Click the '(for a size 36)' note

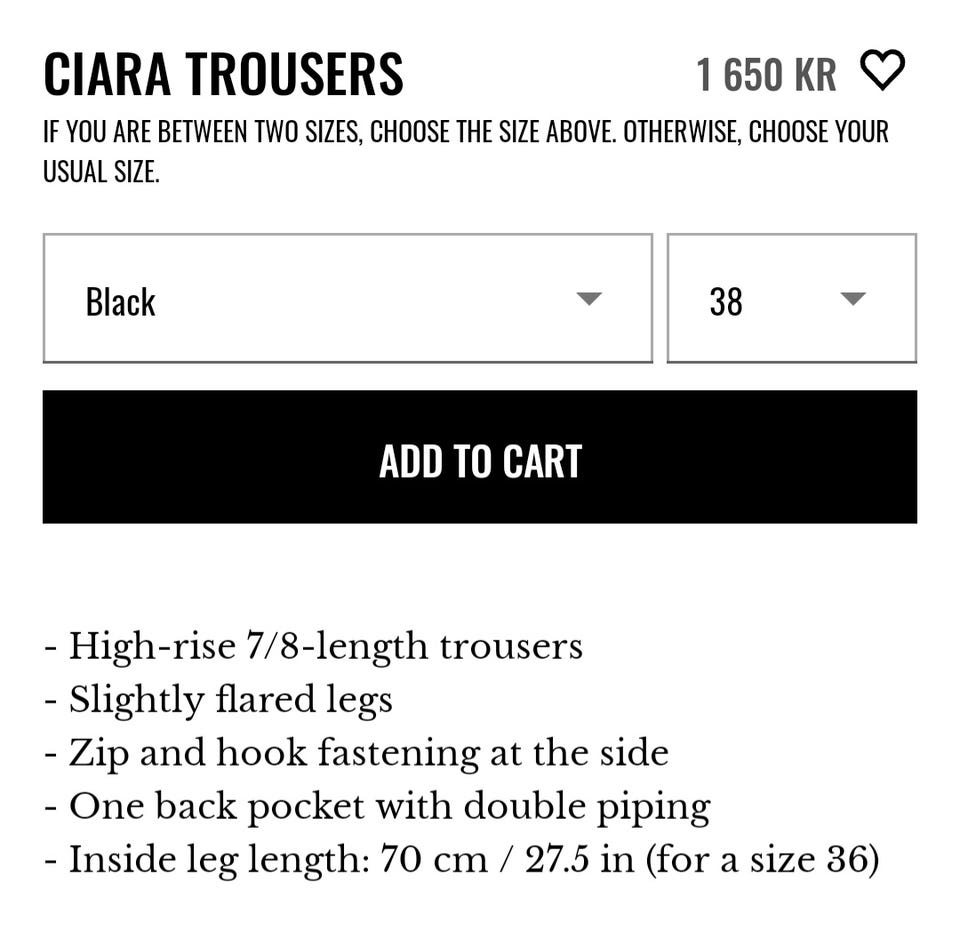pyautogui.click(x=763, y=859)
